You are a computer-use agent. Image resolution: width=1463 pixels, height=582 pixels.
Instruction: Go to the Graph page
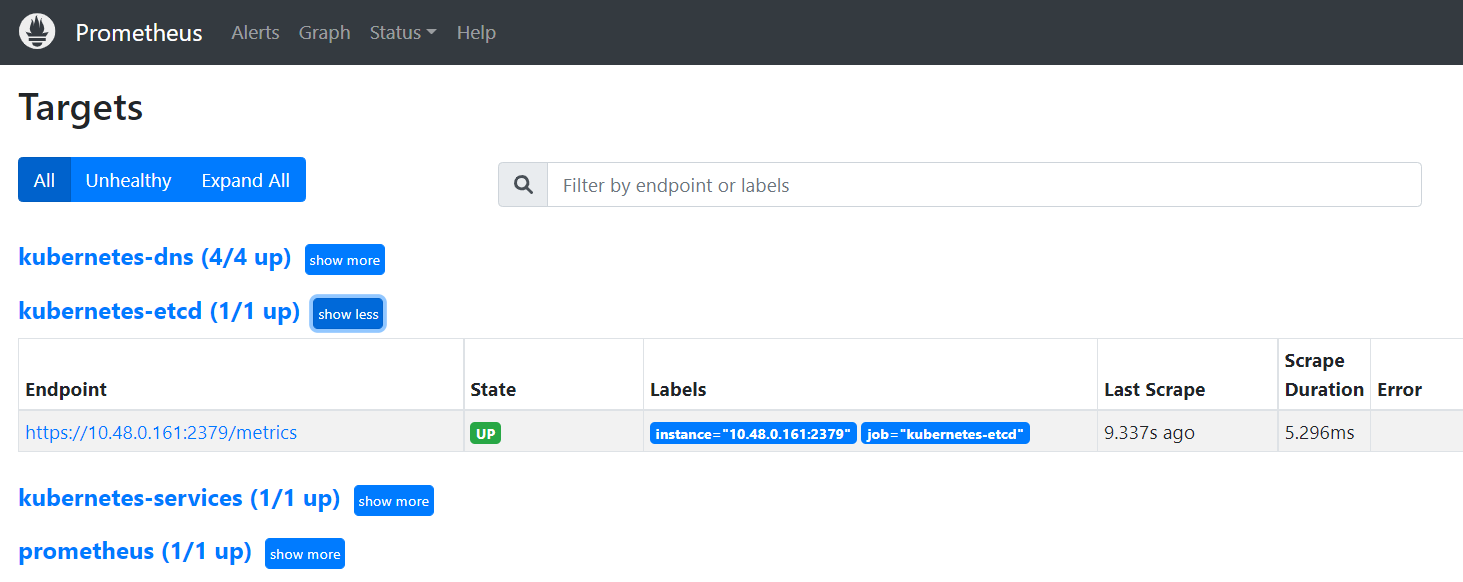(324, 32)
